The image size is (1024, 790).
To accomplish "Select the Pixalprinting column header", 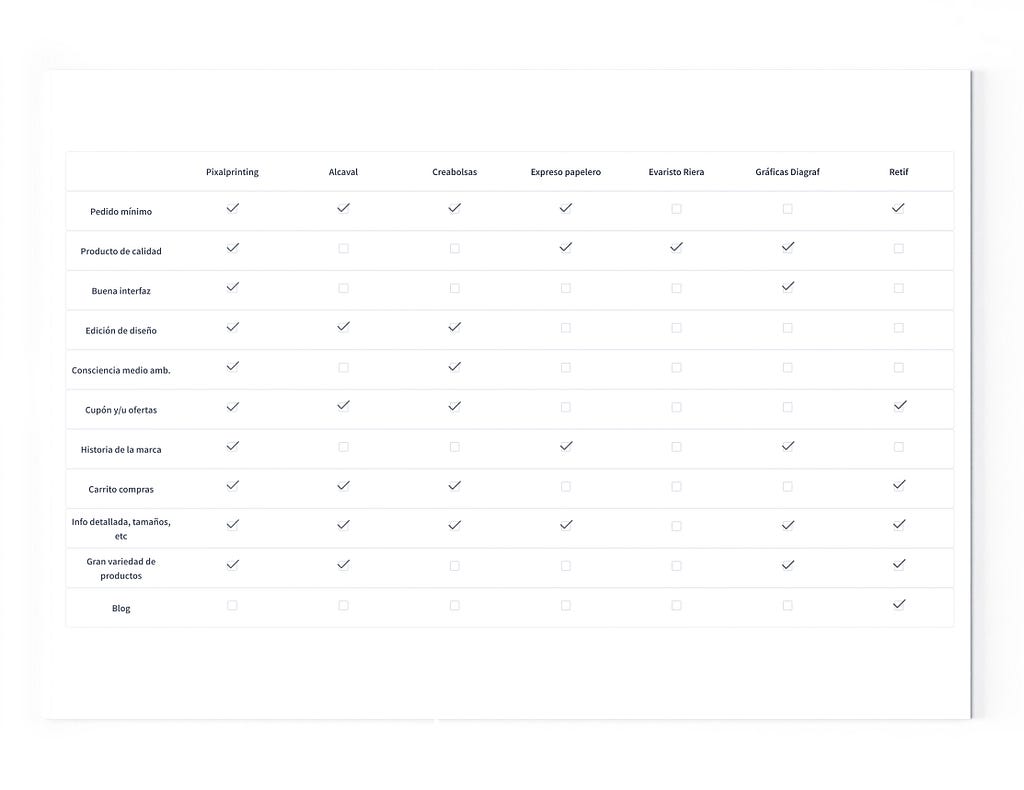I will click(232, 172).
